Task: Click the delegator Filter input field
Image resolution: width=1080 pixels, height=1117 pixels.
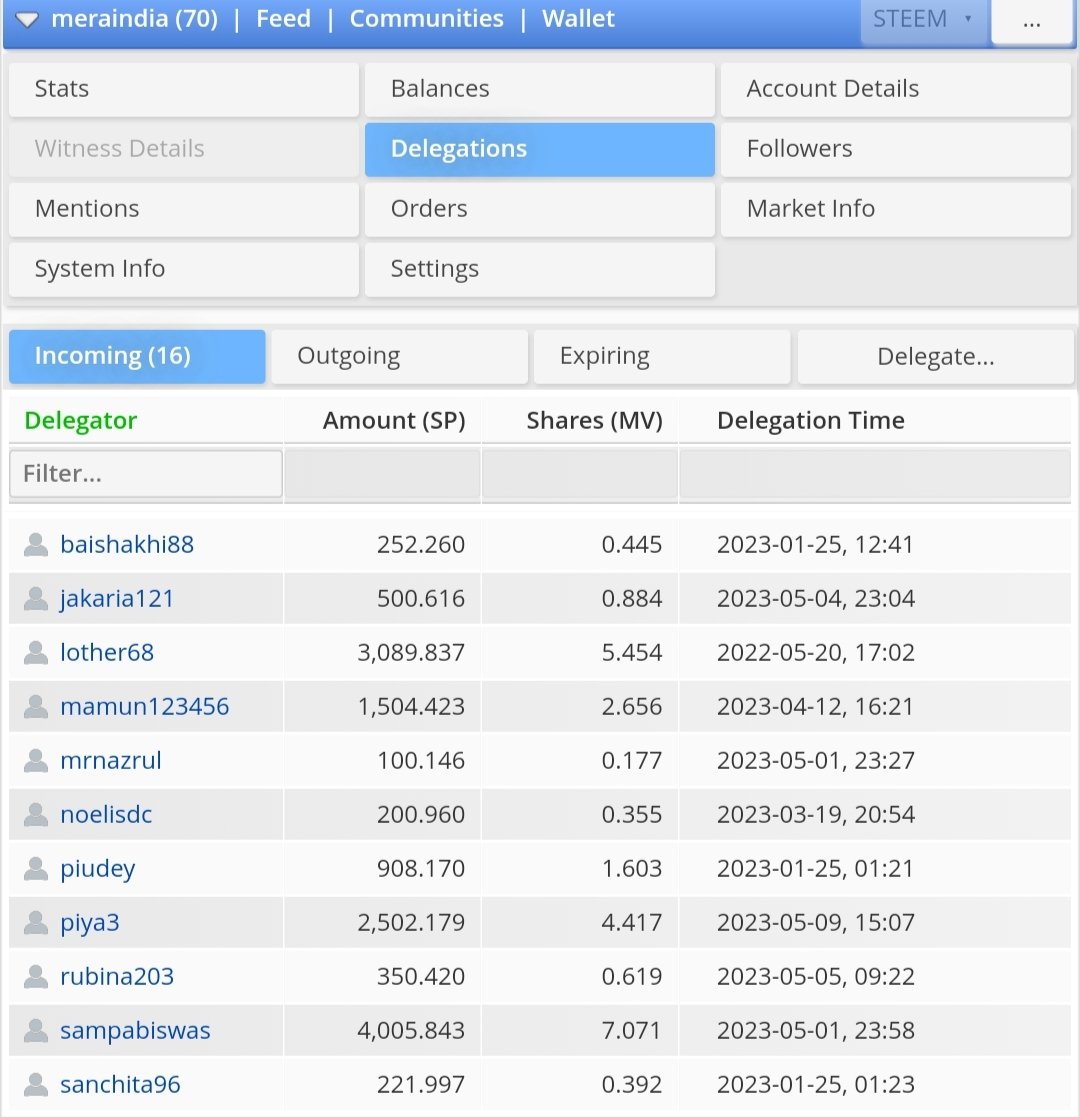Action: (145, 473)
